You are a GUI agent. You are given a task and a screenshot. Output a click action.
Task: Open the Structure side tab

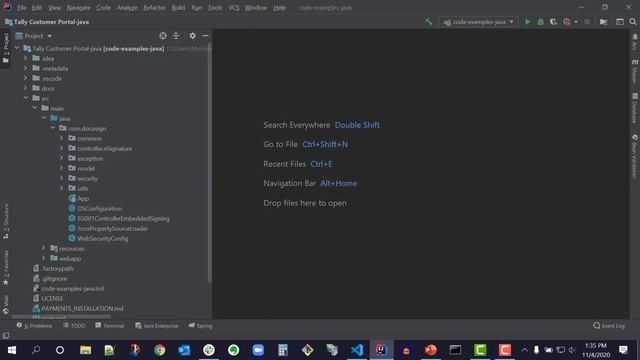[x=6, y=221]
